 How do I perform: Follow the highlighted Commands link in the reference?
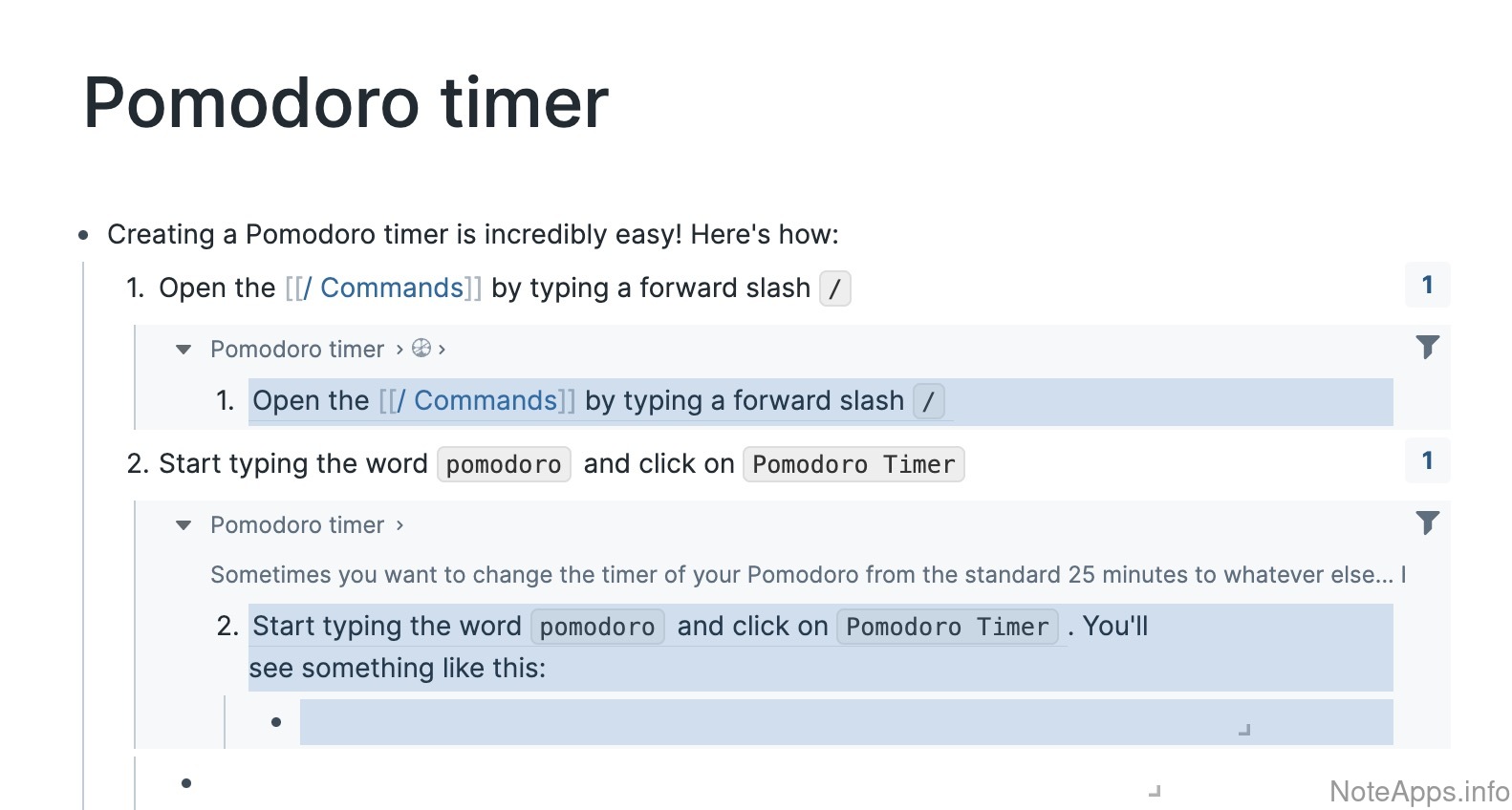pyautogui.click(x=485, y=401)
